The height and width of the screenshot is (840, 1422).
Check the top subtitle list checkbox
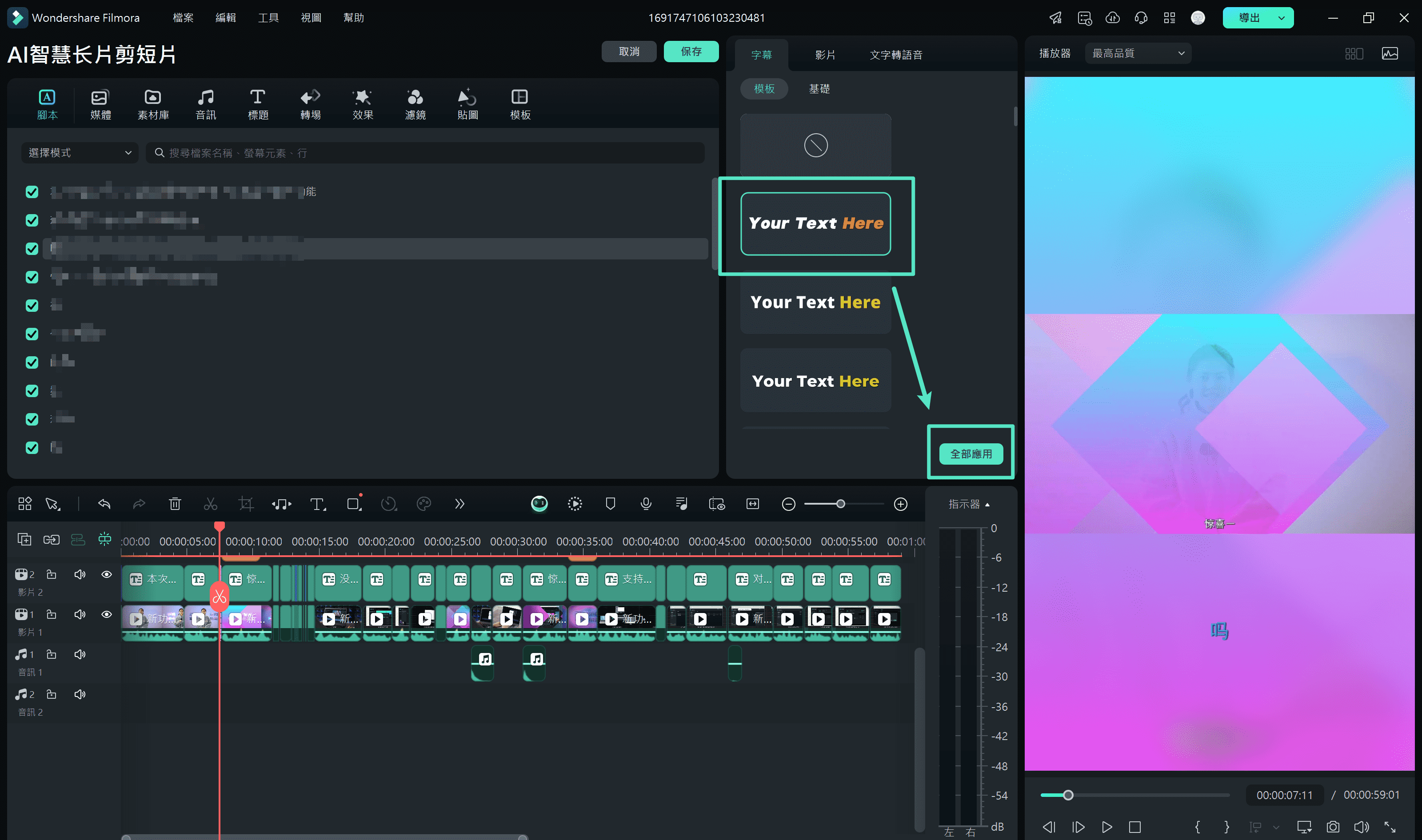[x=33, y=192]
